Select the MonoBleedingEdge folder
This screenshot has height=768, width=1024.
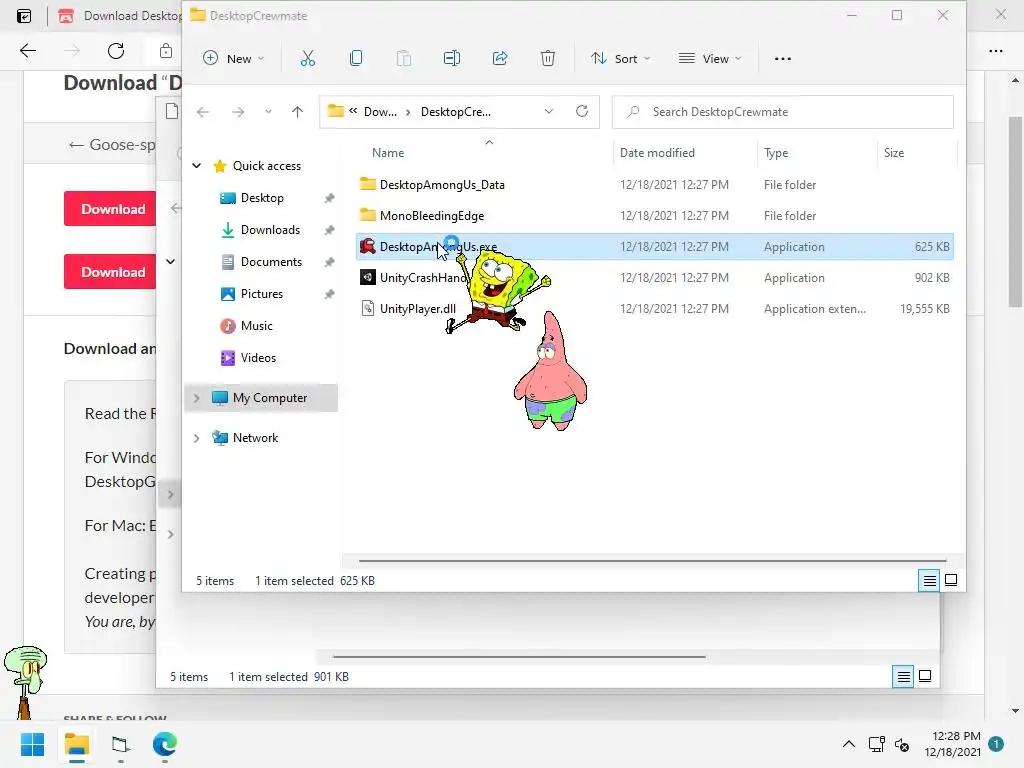[x=432, y=216]
